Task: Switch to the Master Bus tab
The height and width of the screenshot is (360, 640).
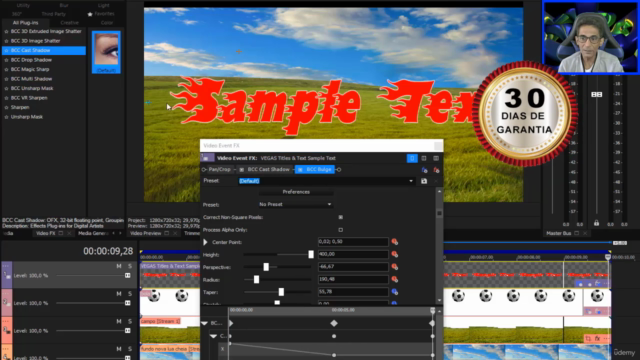Action: pos(558,233)
